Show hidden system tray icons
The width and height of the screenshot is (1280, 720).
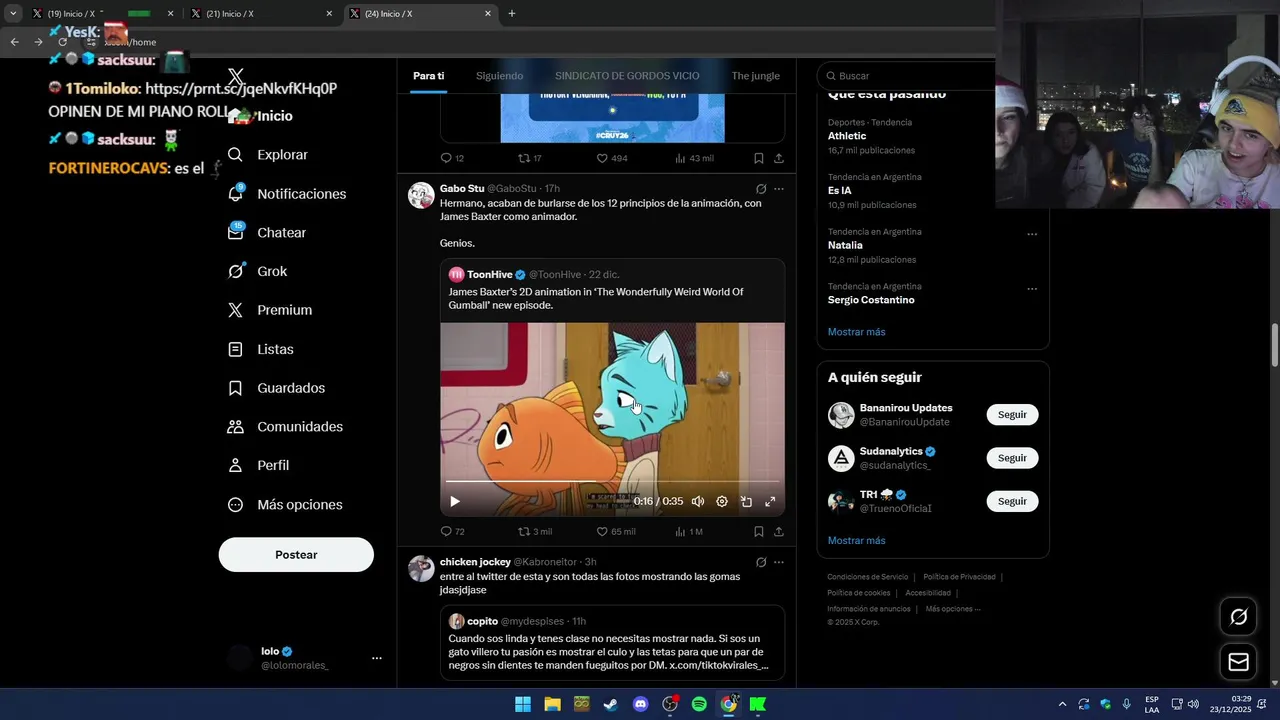tap(1062, 704)
